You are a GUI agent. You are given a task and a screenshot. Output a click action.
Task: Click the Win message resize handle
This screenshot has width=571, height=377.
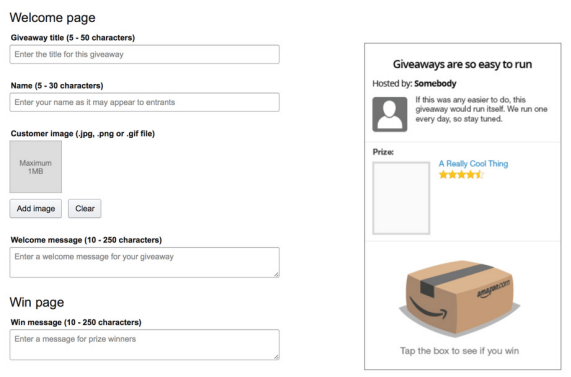276,357
